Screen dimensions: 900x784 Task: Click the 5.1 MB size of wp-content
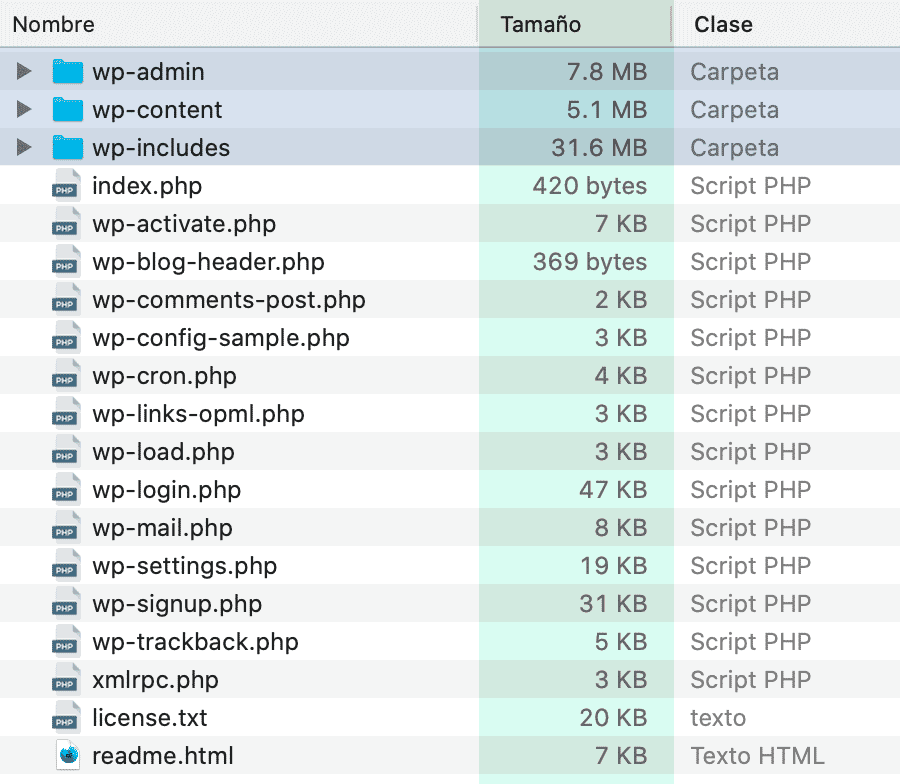coord(607,110)
